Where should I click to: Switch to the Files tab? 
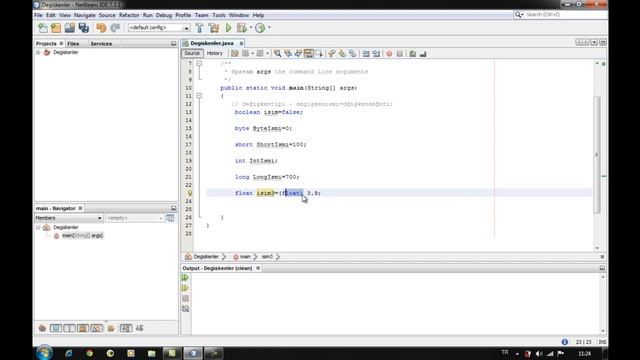pos(73,43)
